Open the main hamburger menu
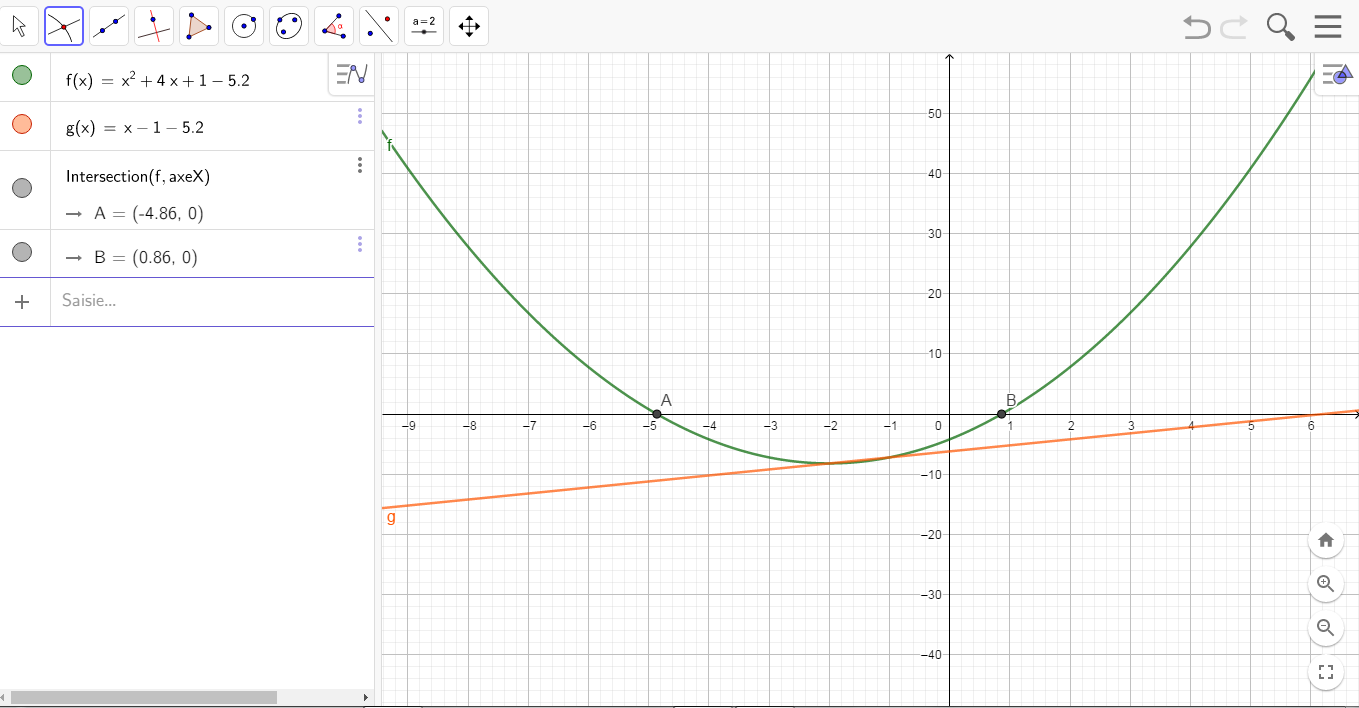The height and width of the screenshot is (708, 1359). click(x=1328, y=26)
